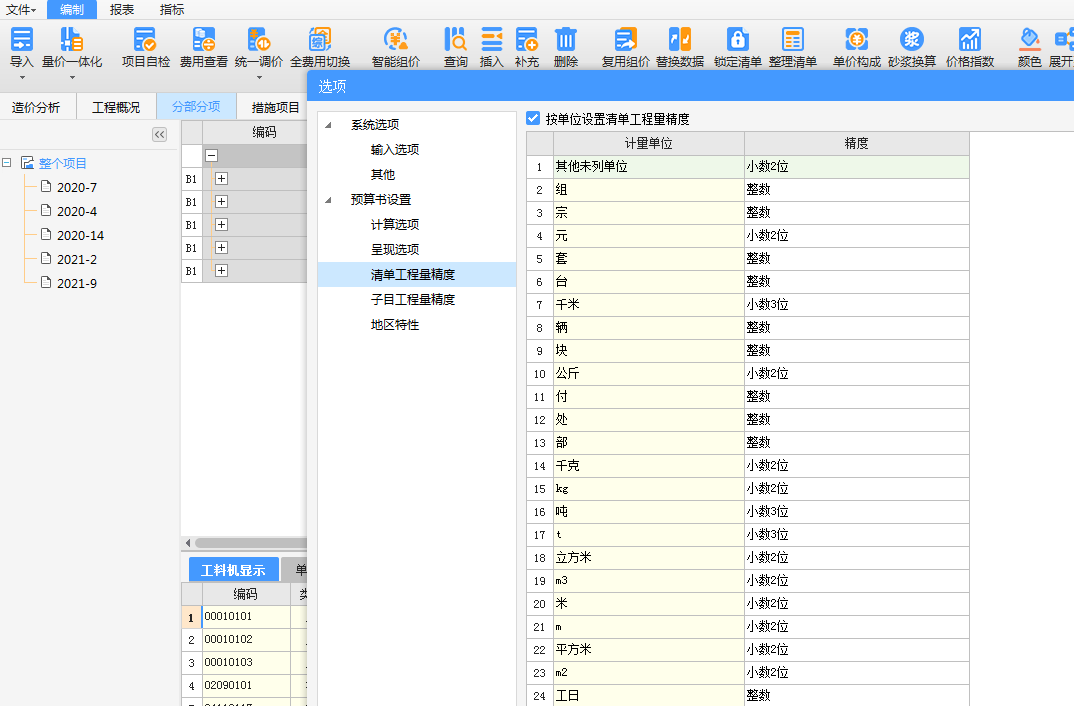Toggle the 全费用切换 option
Screen dimensions: 1074x706
point(319,47)
